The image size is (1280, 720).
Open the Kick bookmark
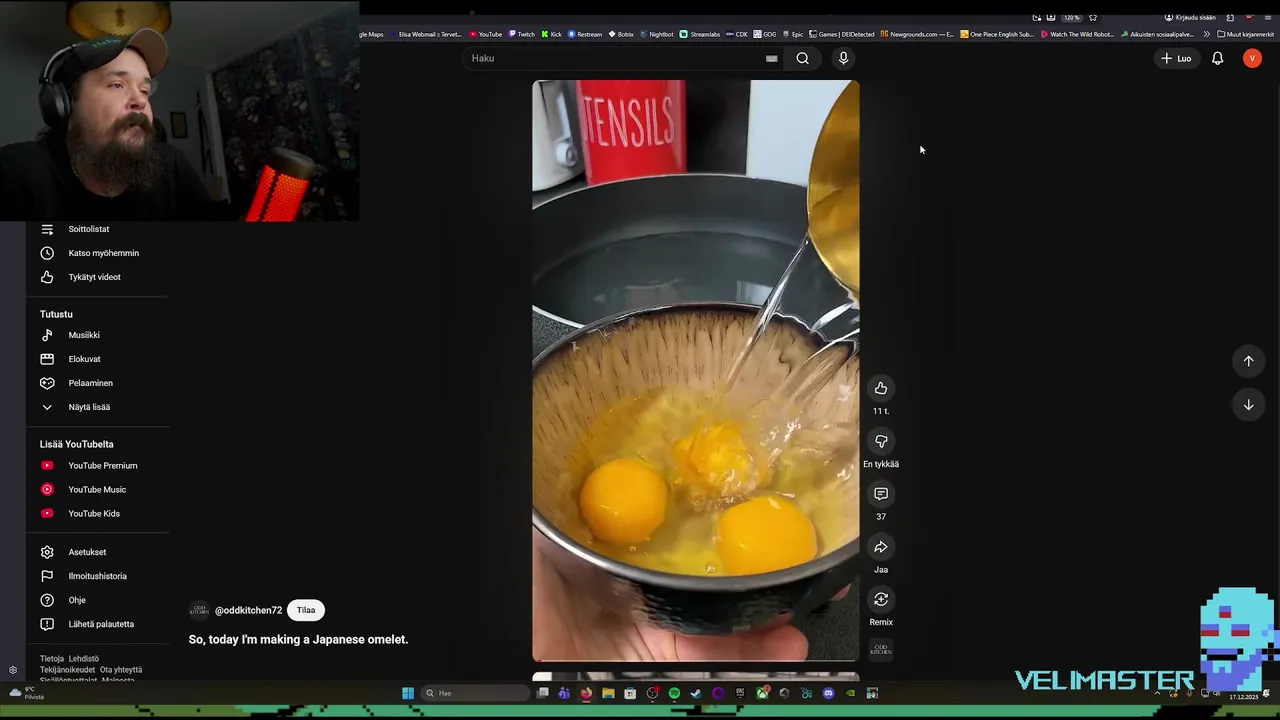pyautogui.click(x=551, y=34)
